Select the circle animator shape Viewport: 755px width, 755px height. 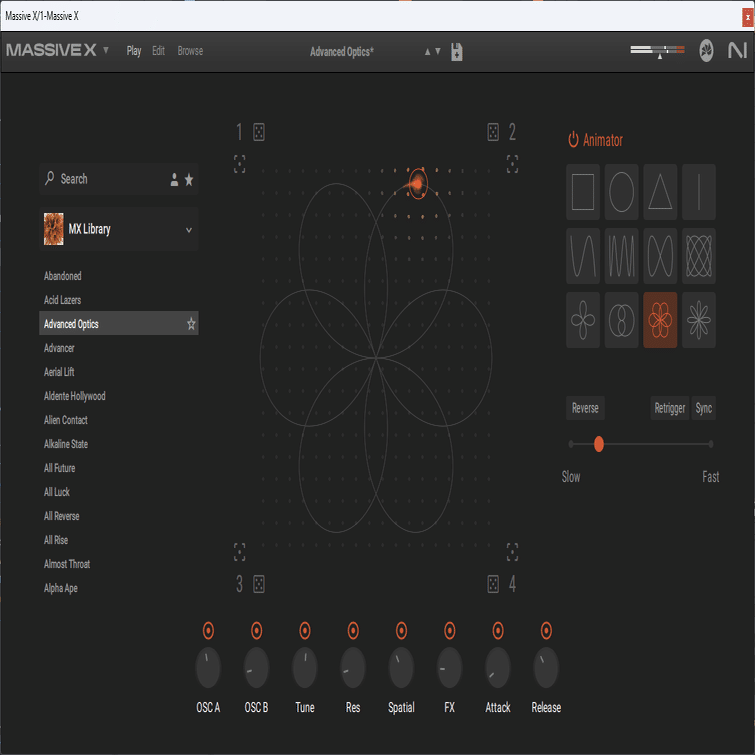pyautogui.click(x=621, y=192)
